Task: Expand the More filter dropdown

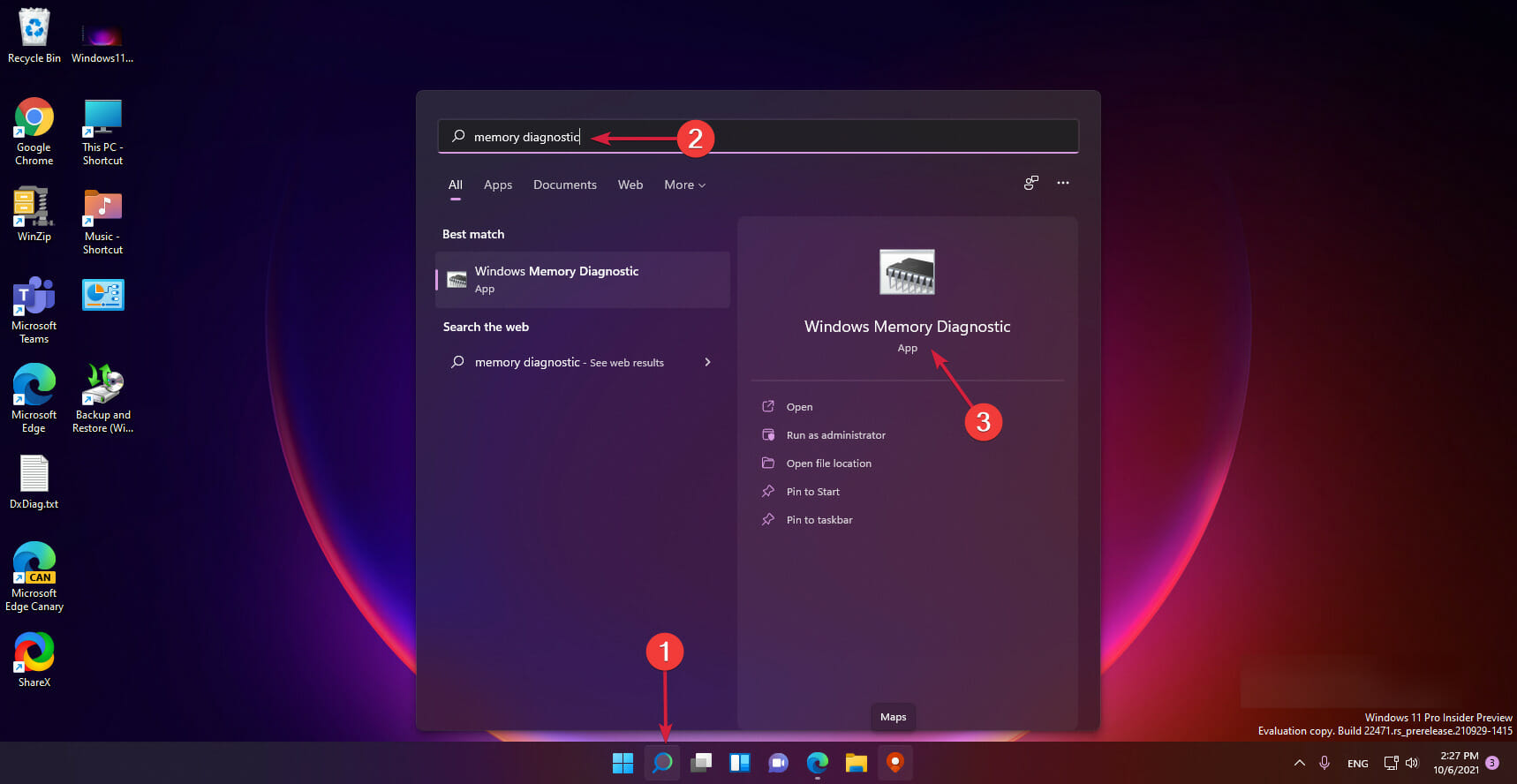Action: (x=685, y=185)
